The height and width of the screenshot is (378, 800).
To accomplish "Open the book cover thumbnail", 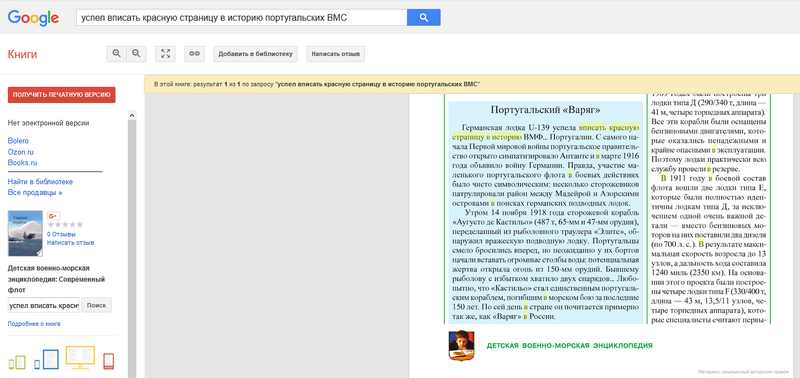I will [x=26, y=234].
